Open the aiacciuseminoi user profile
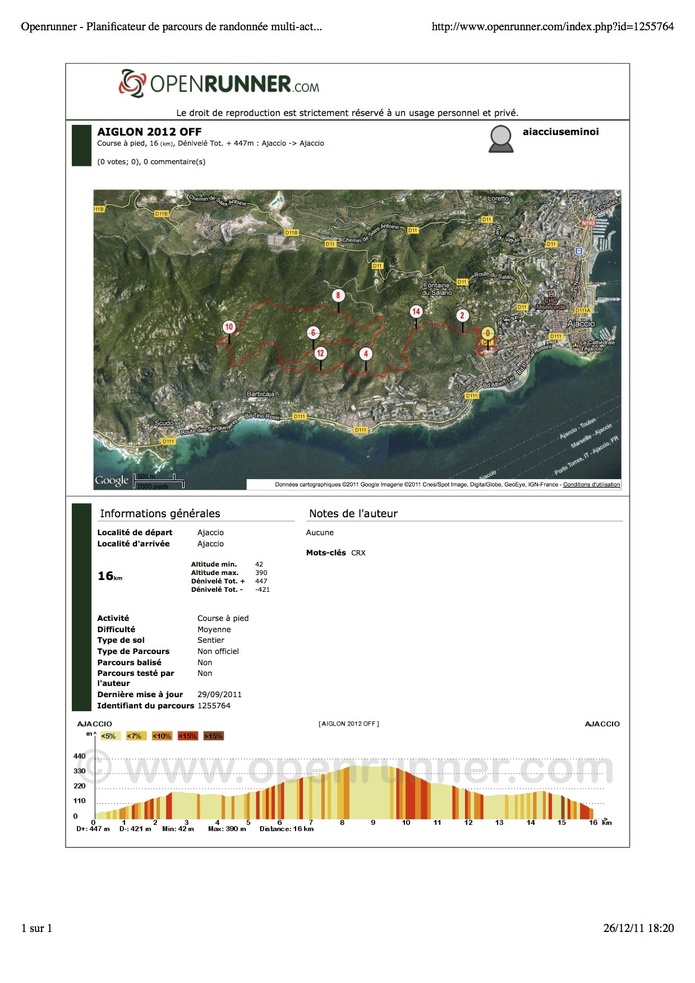 560,132
